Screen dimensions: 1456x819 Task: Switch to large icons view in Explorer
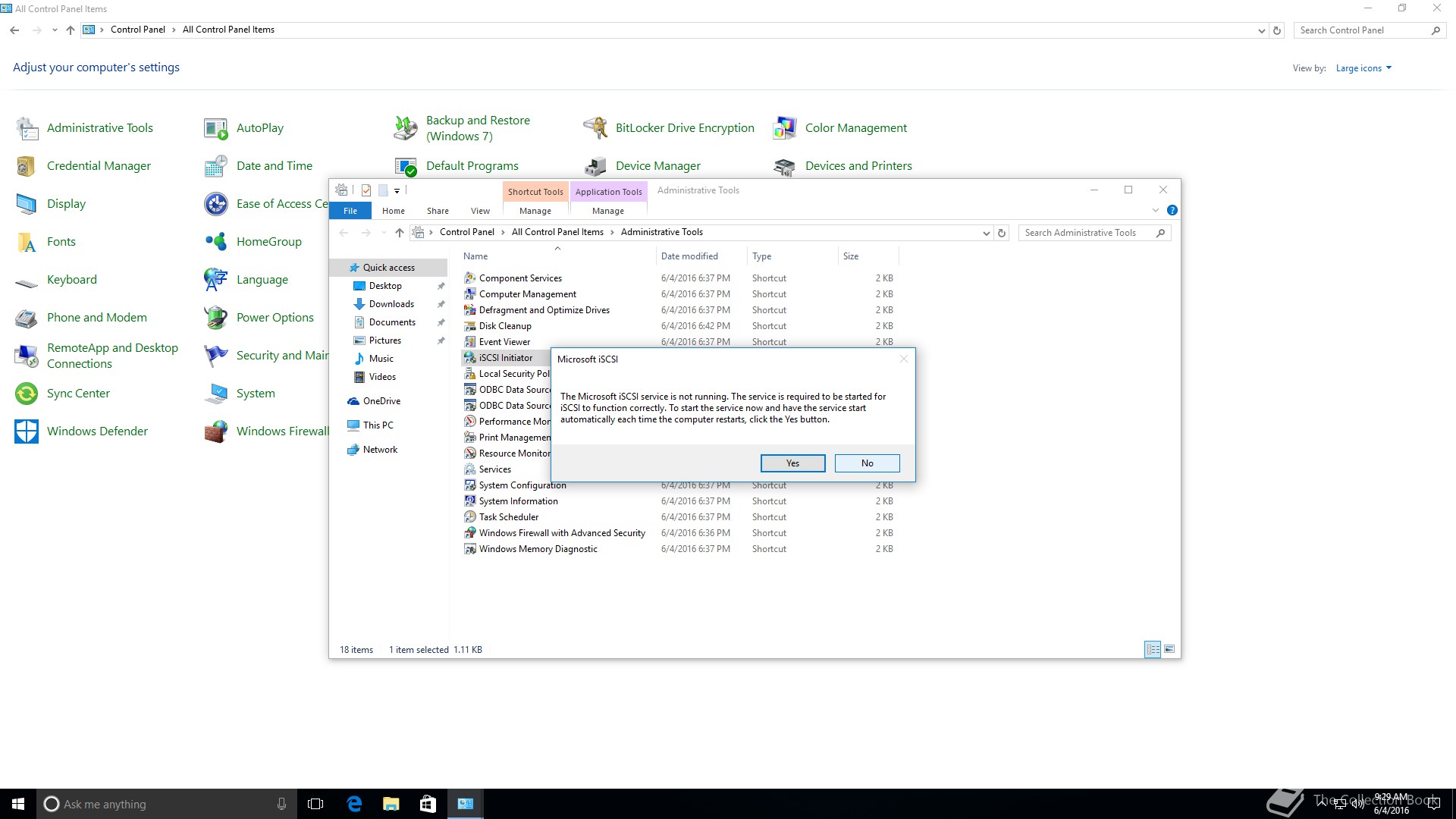point(1169,649)
